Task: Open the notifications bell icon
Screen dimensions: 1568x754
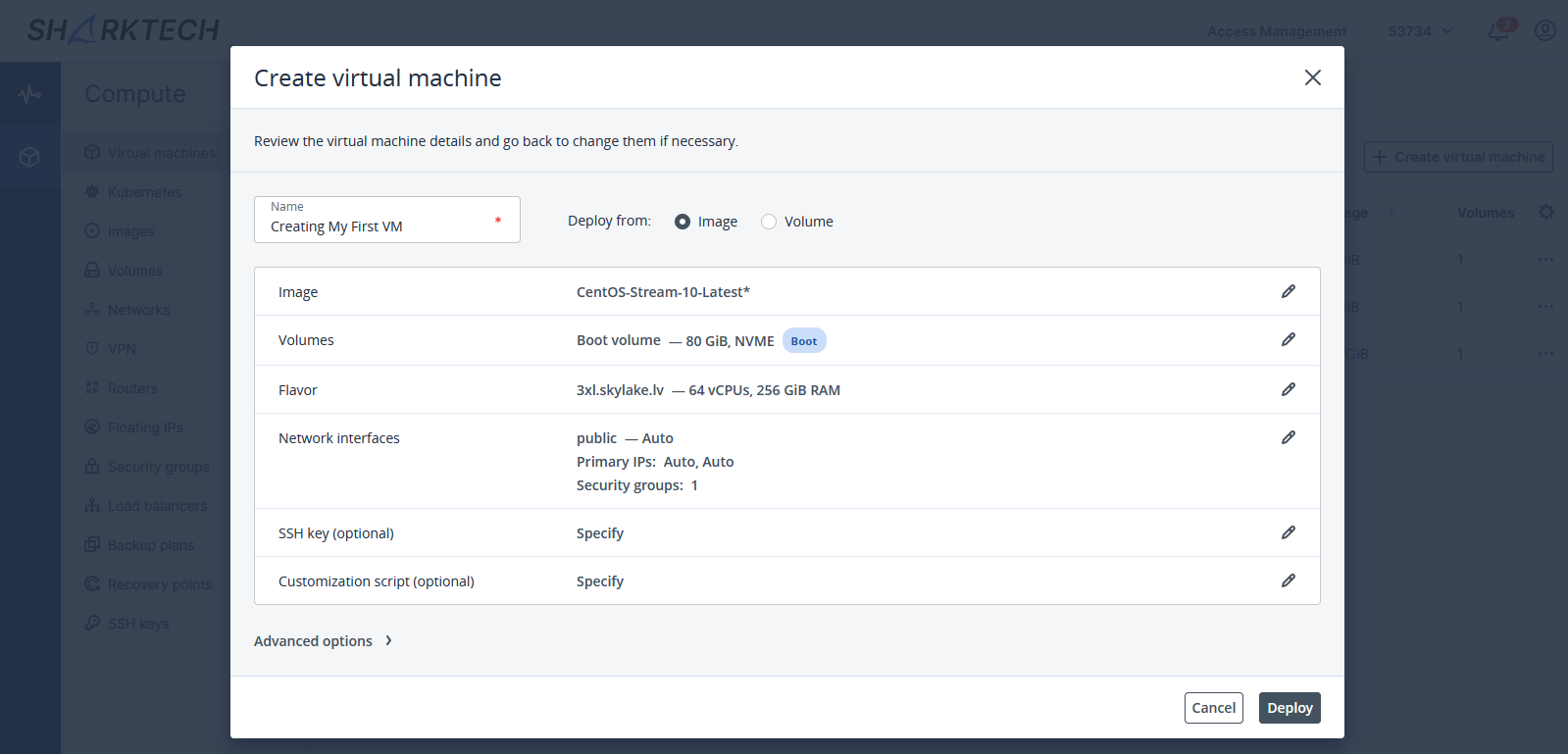Action: coord(1497,31)
